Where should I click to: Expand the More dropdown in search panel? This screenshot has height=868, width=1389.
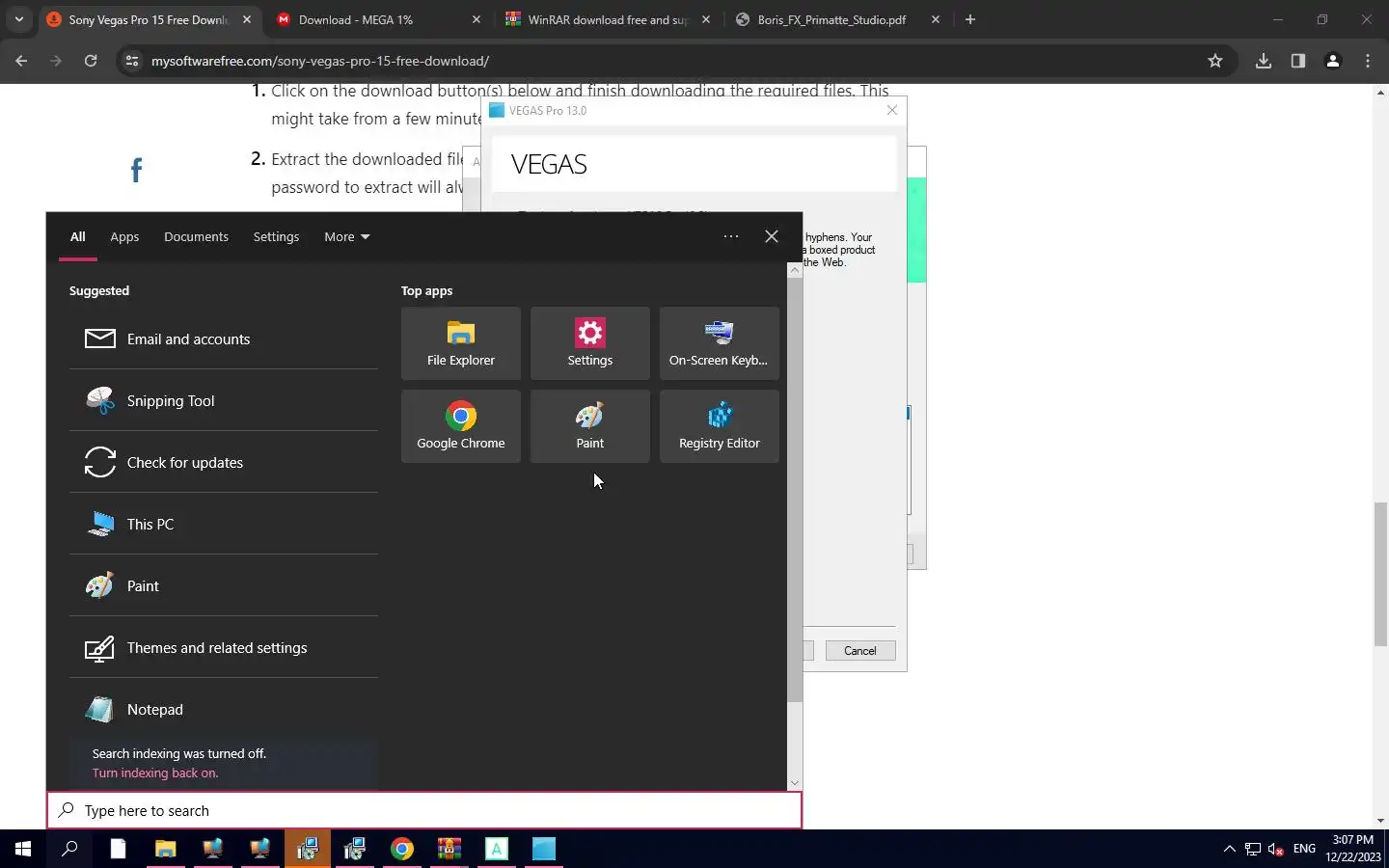click(347, 236)
